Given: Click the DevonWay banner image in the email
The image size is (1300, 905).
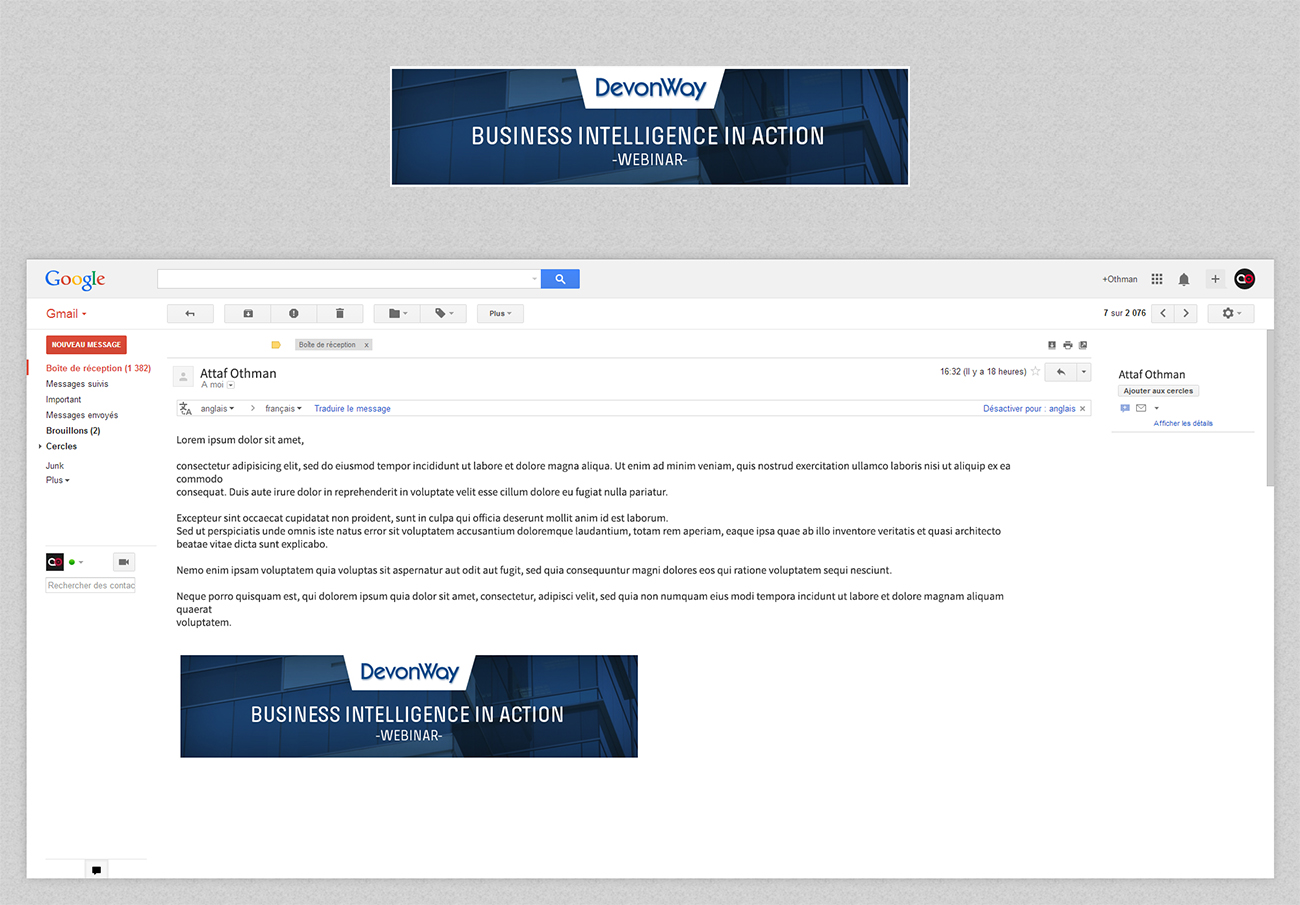Looking at the screenshot, I should coord(409,706).
